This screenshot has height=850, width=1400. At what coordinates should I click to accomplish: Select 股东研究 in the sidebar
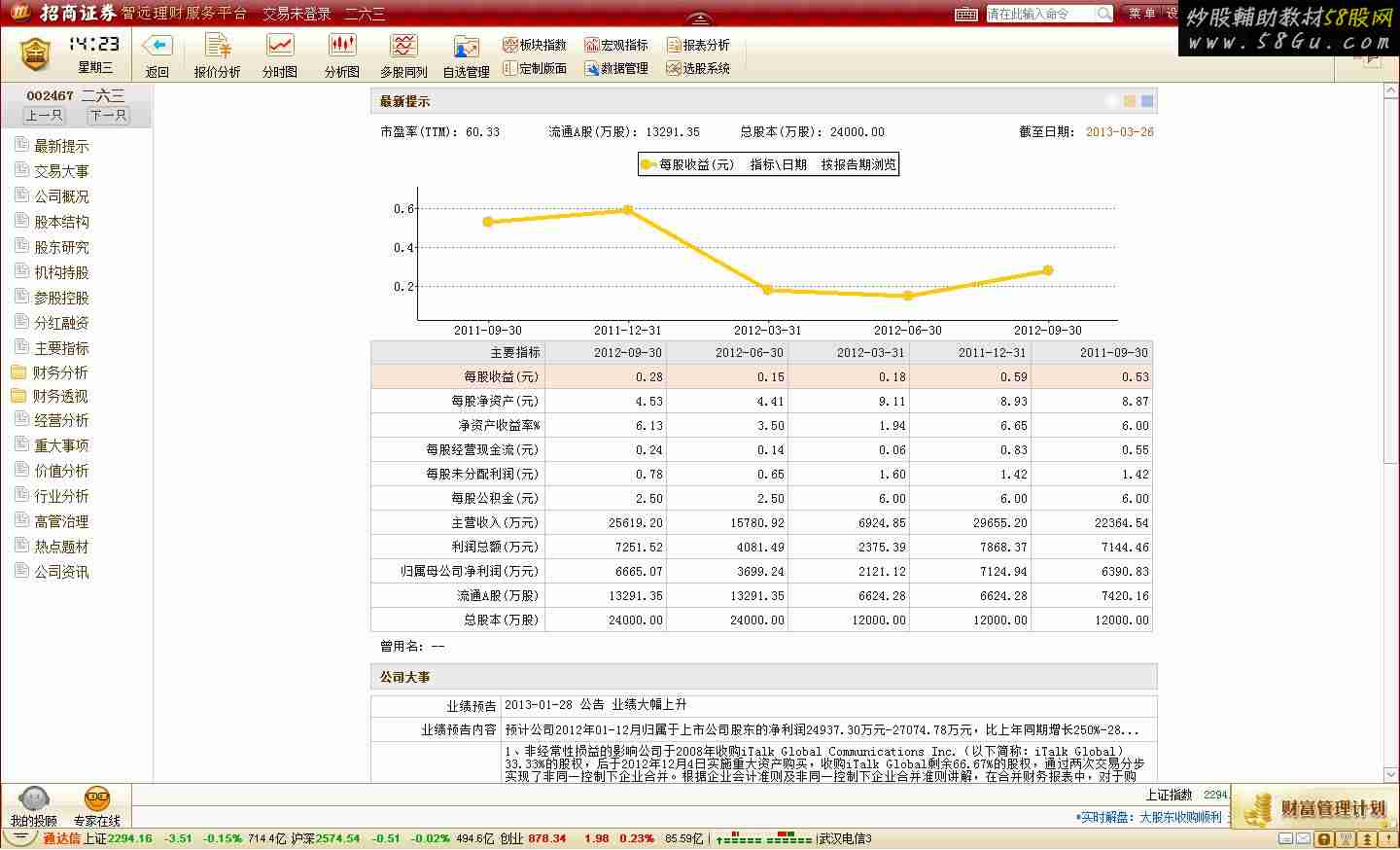tap(61, 247)
